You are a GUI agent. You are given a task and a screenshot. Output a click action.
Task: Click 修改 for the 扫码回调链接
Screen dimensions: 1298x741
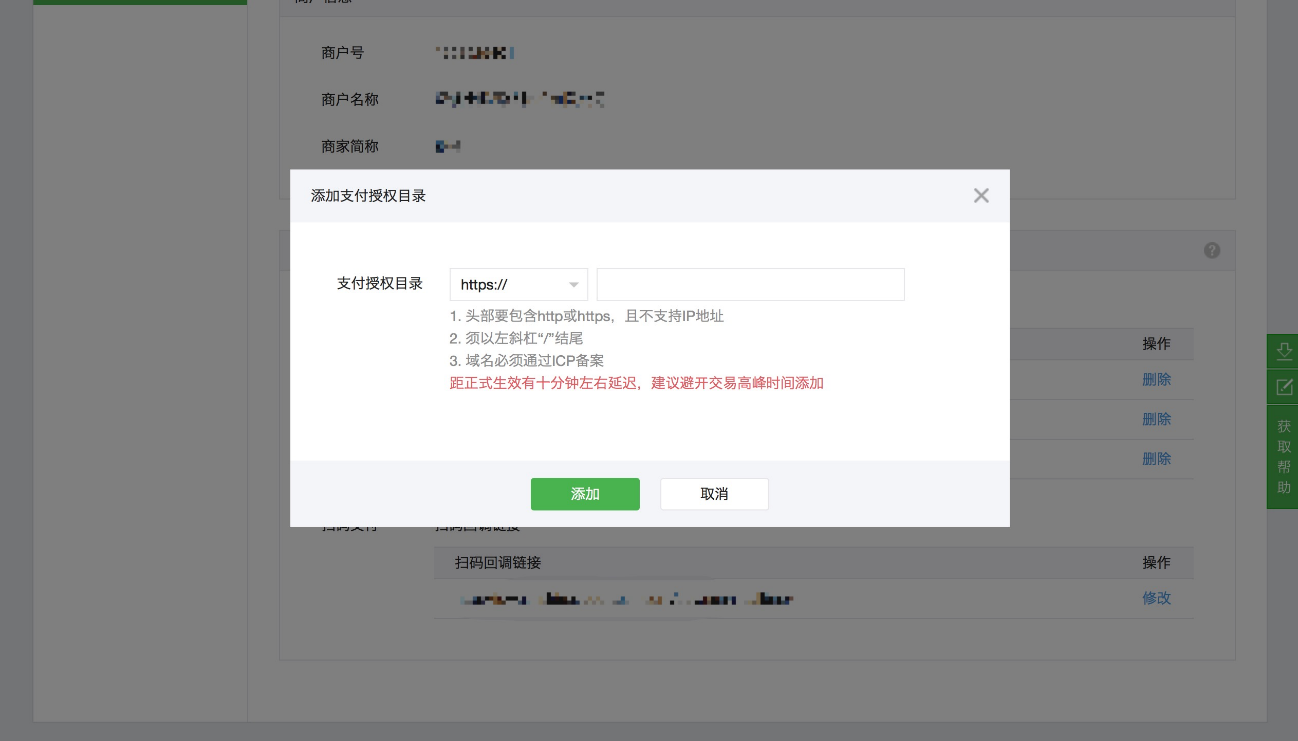tap(1157, 598)
